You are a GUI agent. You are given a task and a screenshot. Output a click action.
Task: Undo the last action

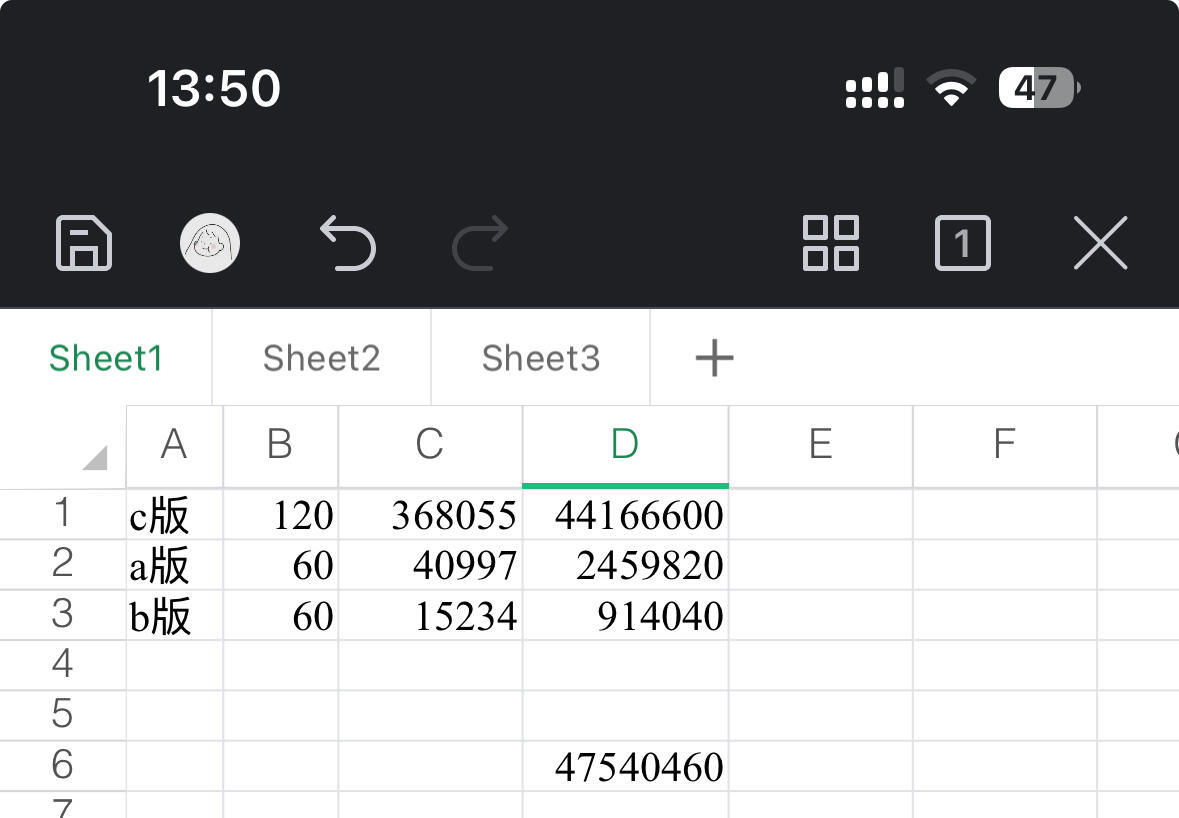point(347,243)
